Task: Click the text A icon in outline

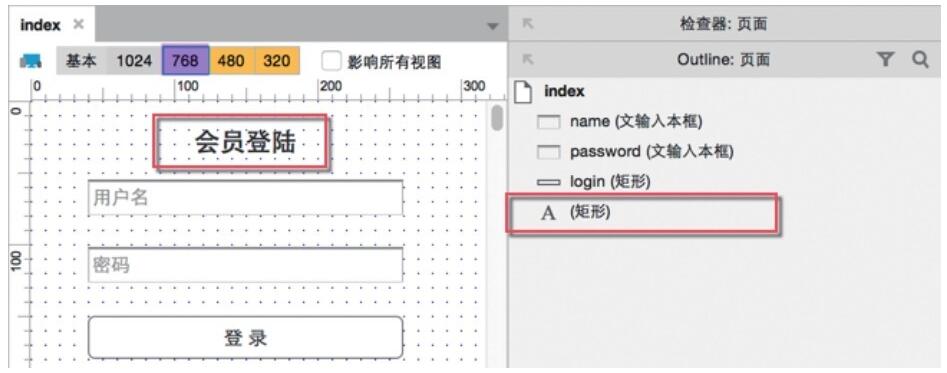Action: (x=548, y=214)
